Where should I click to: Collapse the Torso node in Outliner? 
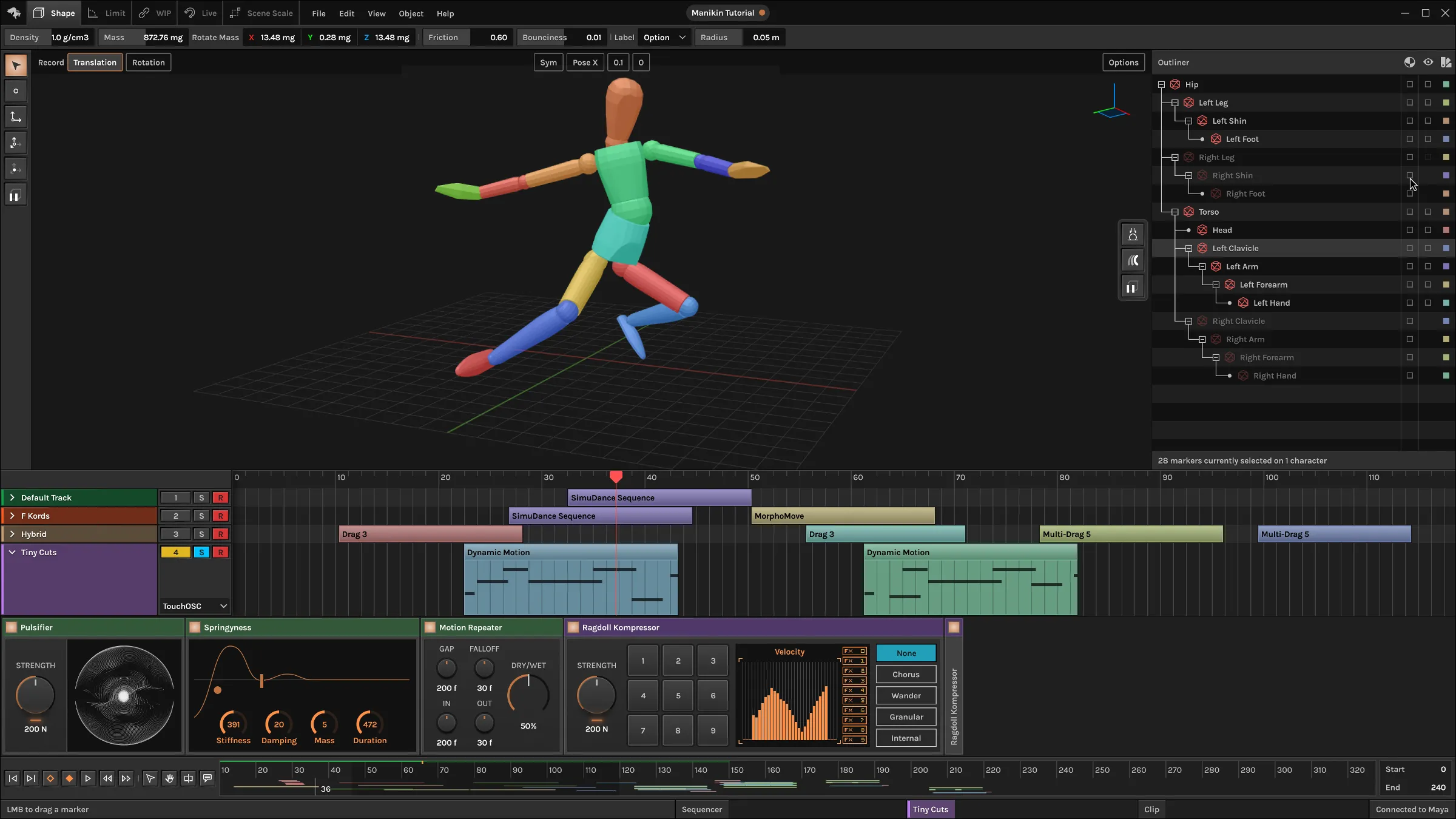(x=1175, y=212)
